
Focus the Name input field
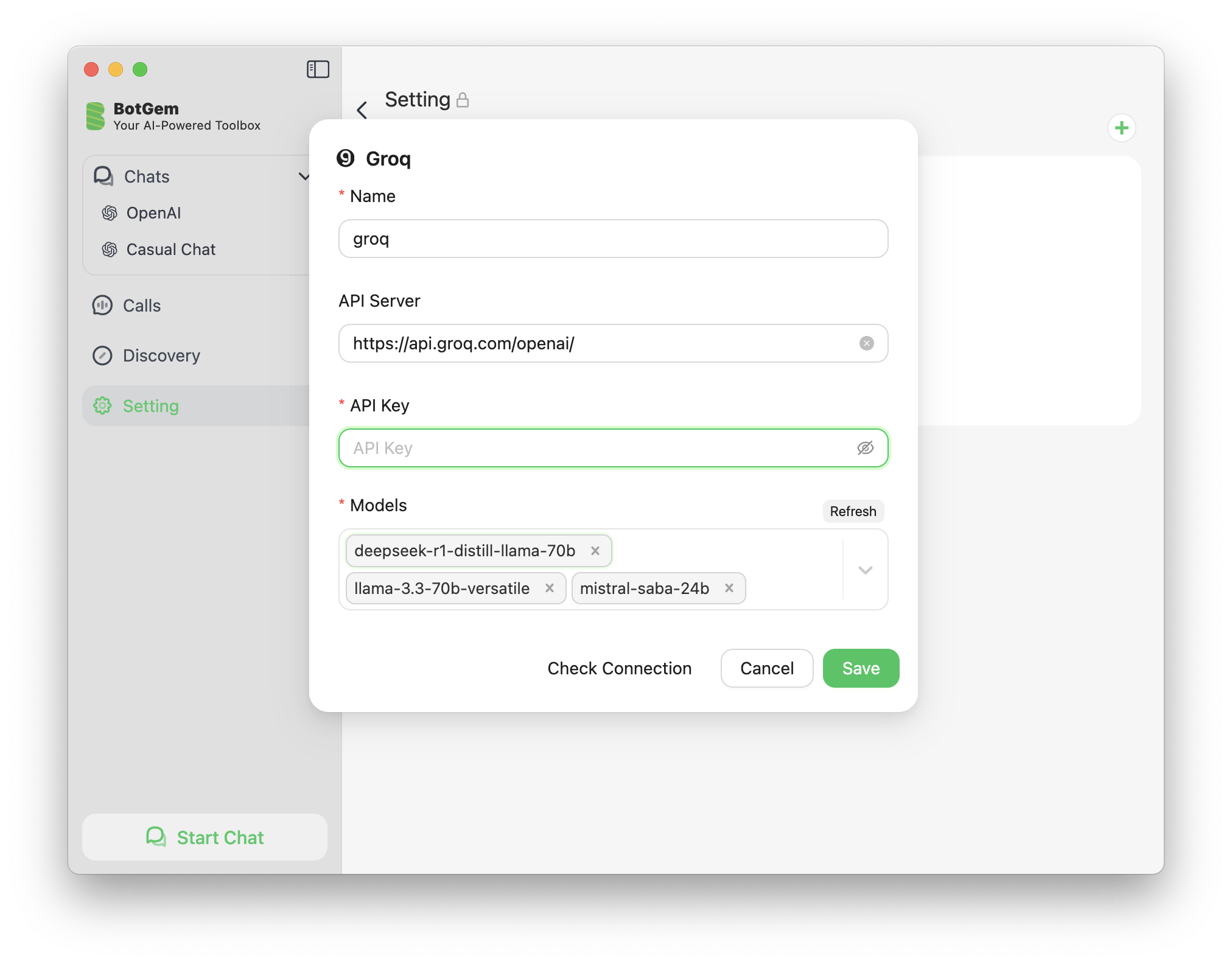tap(614, 239)
